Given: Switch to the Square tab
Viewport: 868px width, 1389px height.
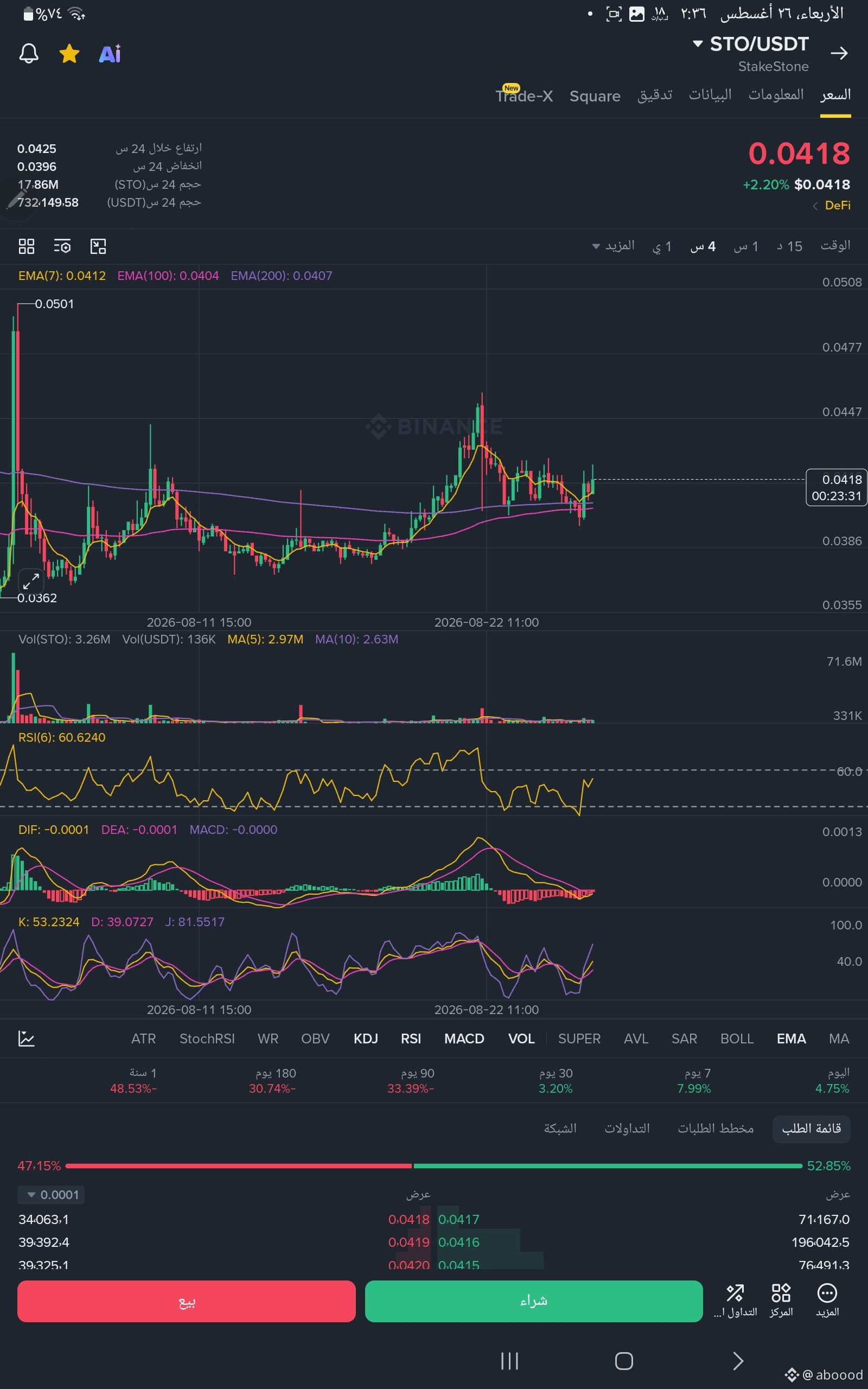Looking at the screenshot, I should pyautogui.click(x=595, y=96).
